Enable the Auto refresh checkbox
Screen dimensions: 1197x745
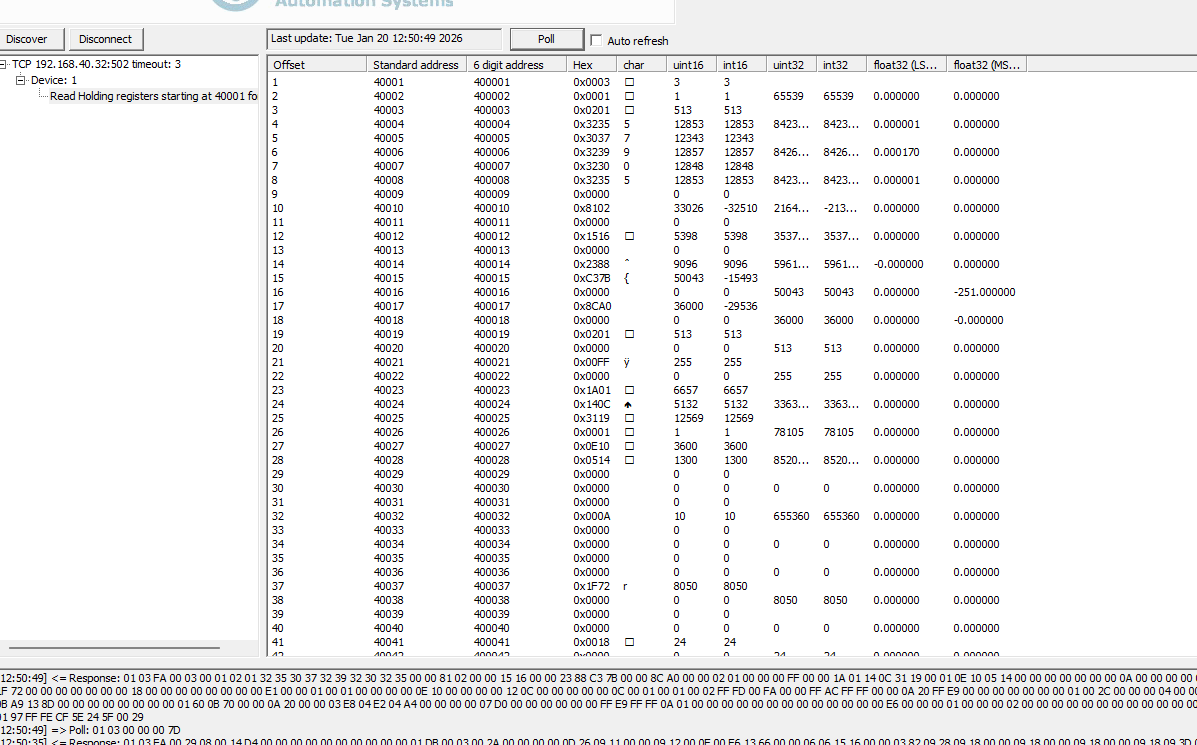click(597, 40)
